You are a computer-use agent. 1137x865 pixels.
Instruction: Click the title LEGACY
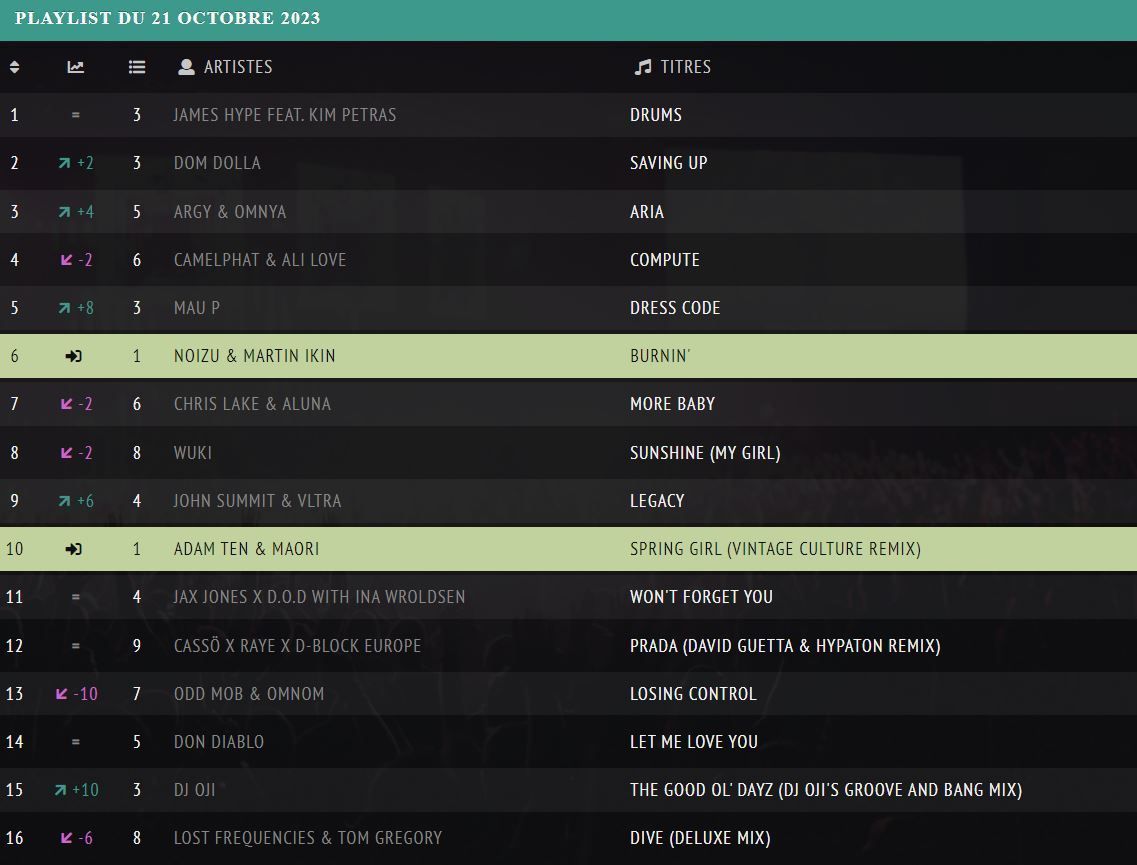[657, 501]
